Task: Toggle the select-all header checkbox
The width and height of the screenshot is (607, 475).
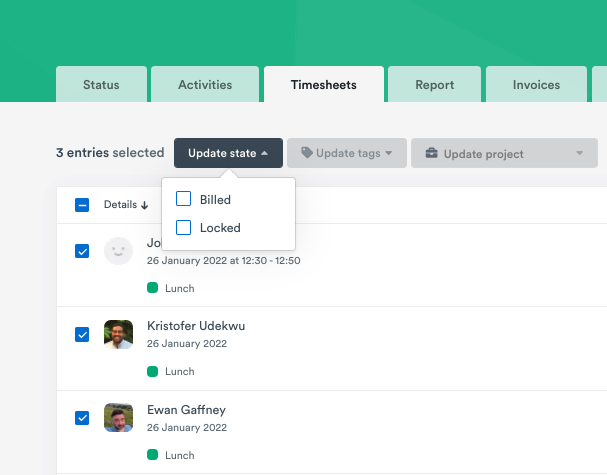Action: pos(83,205)
